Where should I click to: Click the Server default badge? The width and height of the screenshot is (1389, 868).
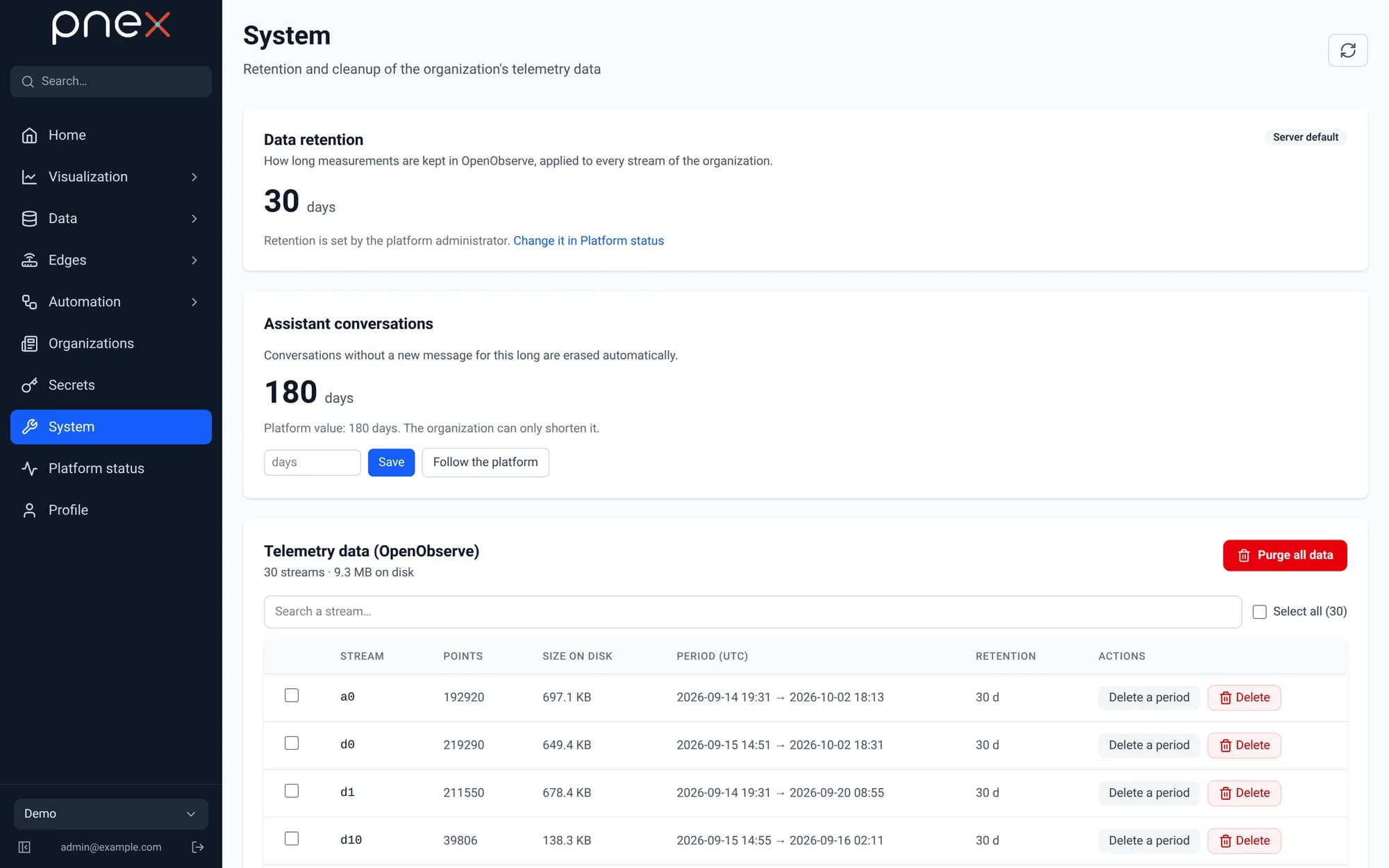(1305, 137)
